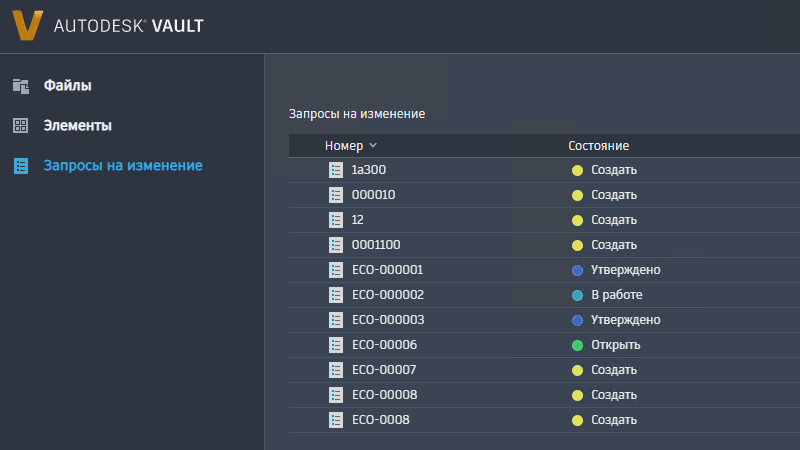Click the change order icon beside ECO-000001

point(336,270)
